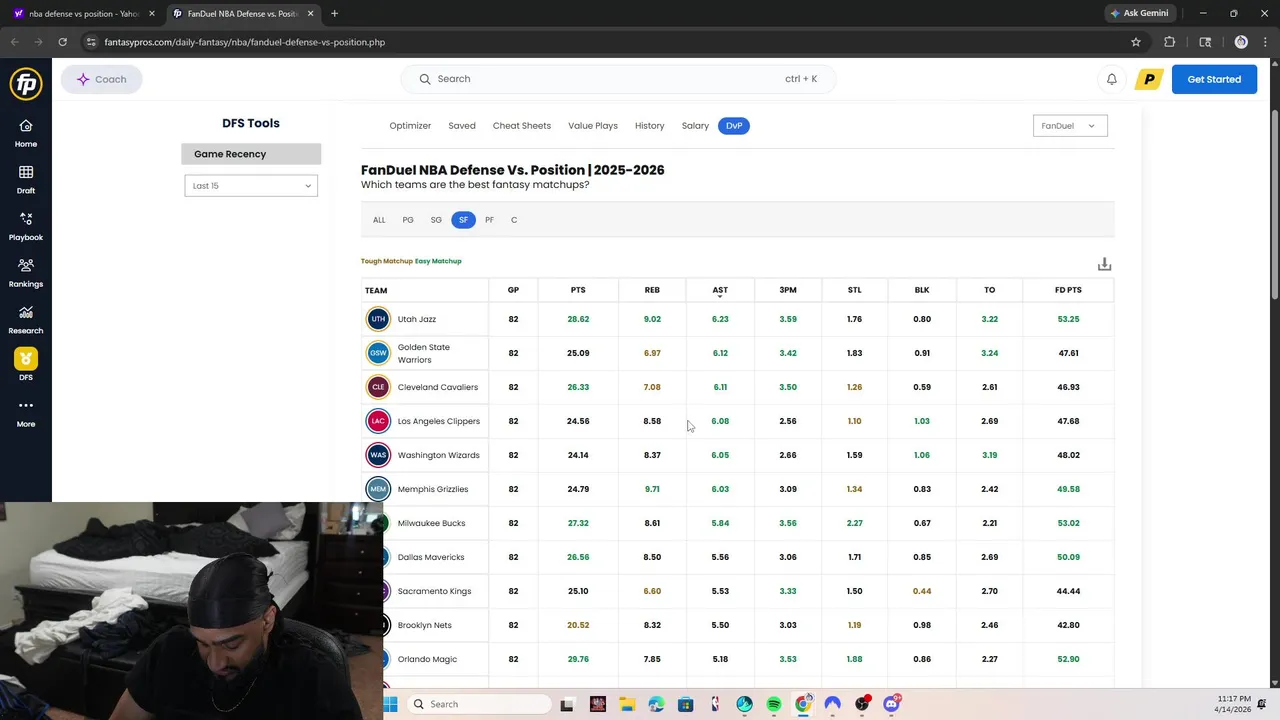The width and height of the screenshot is (1280, 720).
Task: Open Rankings in the sidebar
Action: pos(26,273)
